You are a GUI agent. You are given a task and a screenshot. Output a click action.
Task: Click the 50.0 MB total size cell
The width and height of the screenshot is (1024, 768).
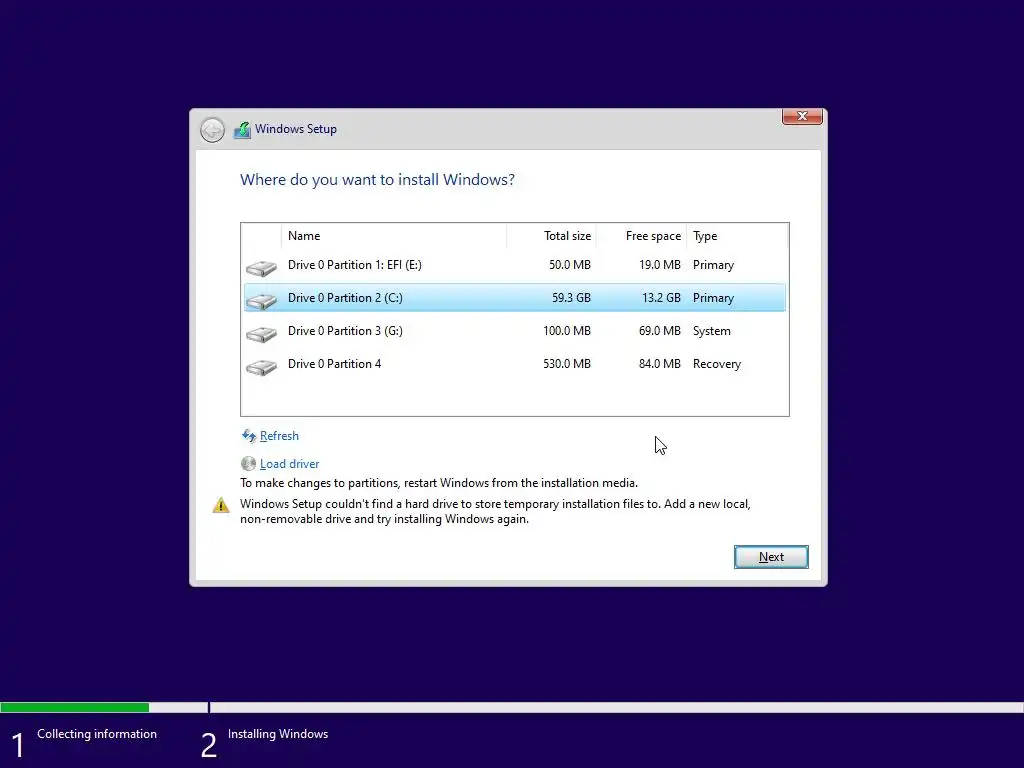569,265
